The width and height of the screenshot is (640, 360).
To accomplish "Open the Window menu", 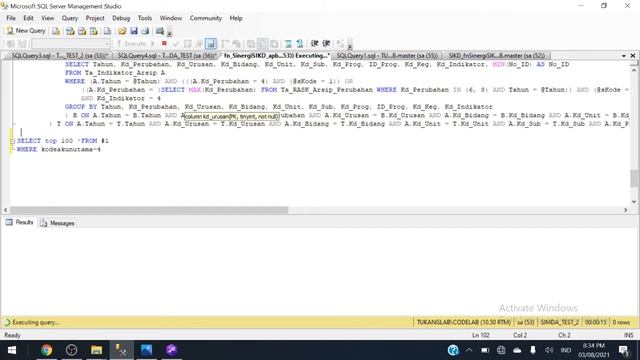I will point(171,18).
